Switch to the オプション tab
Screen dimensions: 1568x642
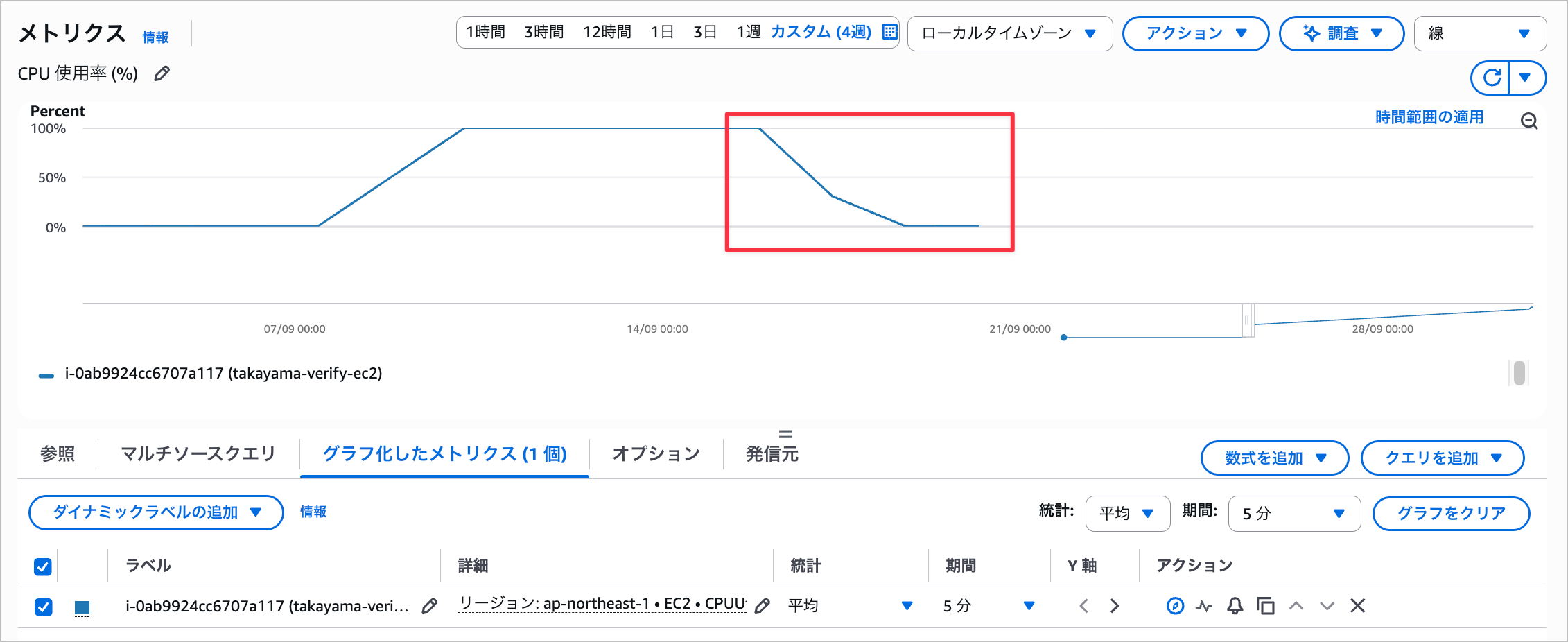click(656, 454)
